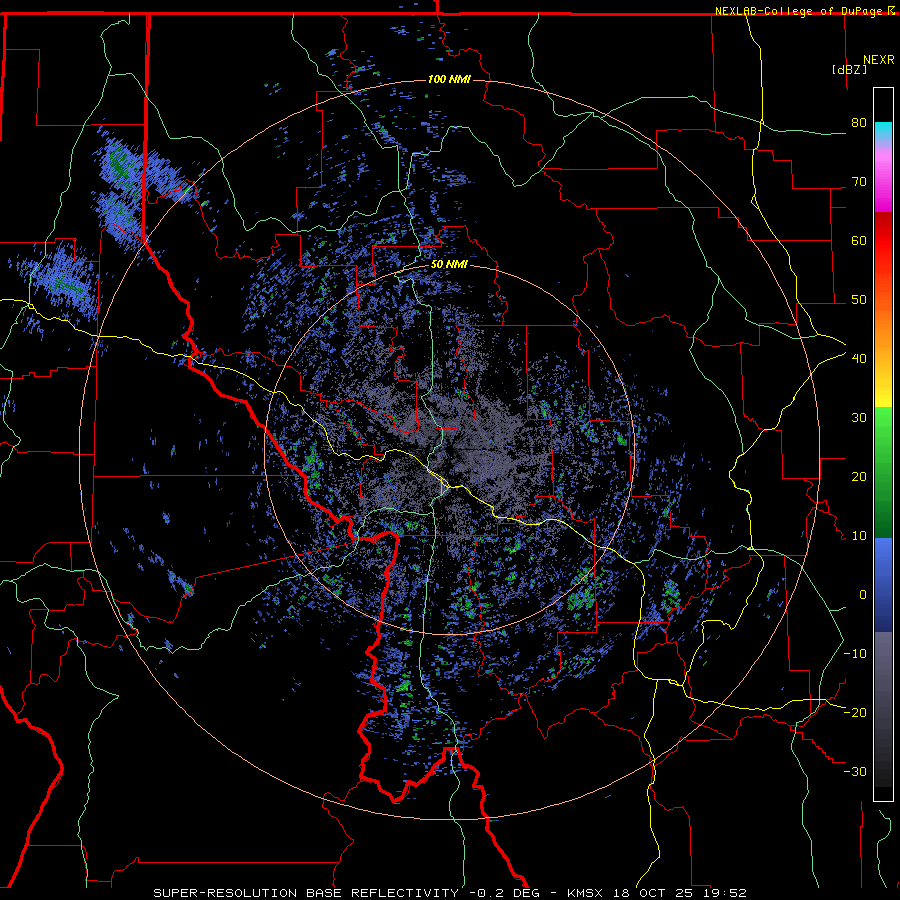Viewport: 900px width, 900px height.
Task: Click the -30 value on the dBZ scale
Action: pyautogui.click(x=855, y=771)
